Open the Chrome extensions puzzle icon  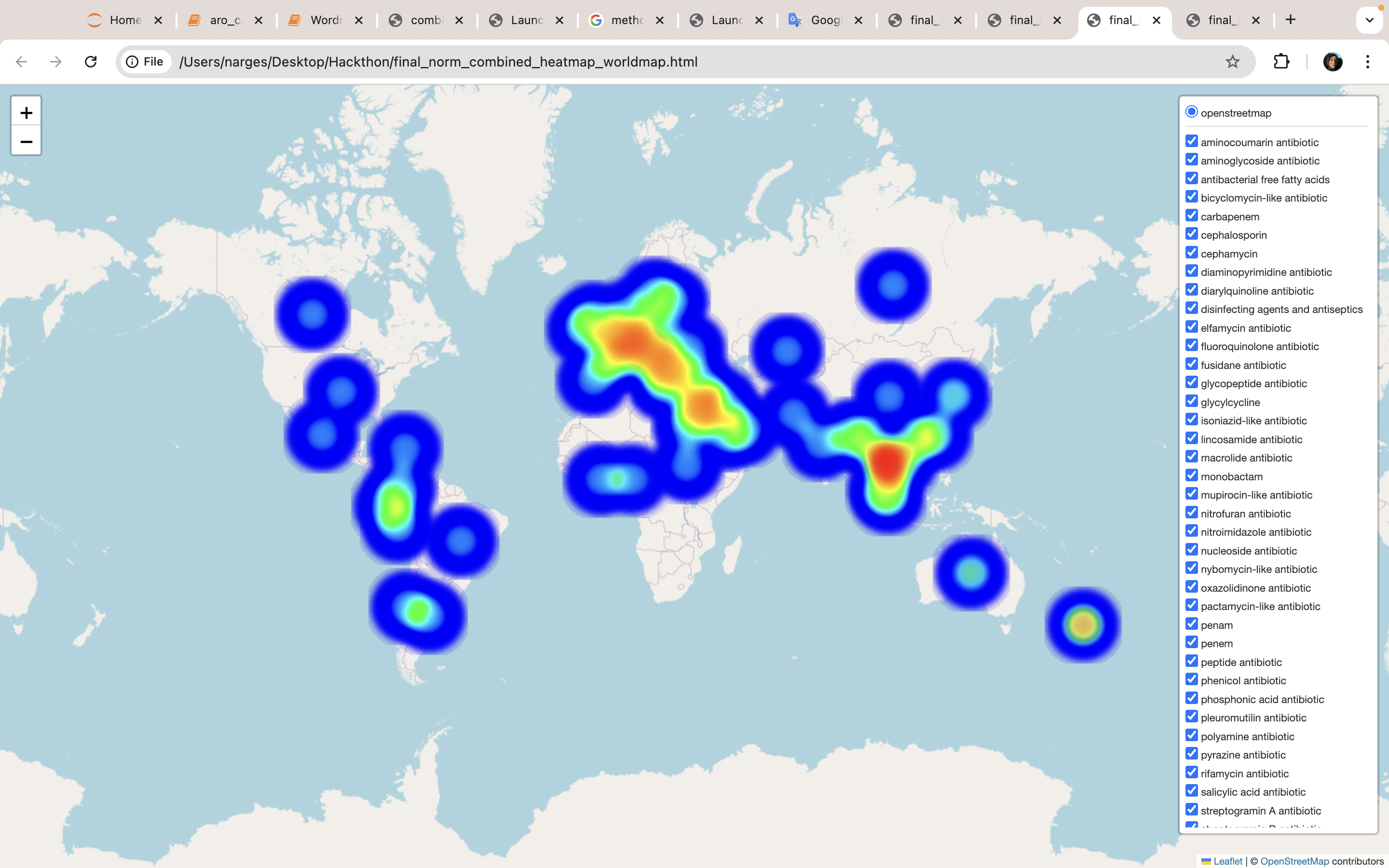pyautogui.click(x=1281, y=61)
